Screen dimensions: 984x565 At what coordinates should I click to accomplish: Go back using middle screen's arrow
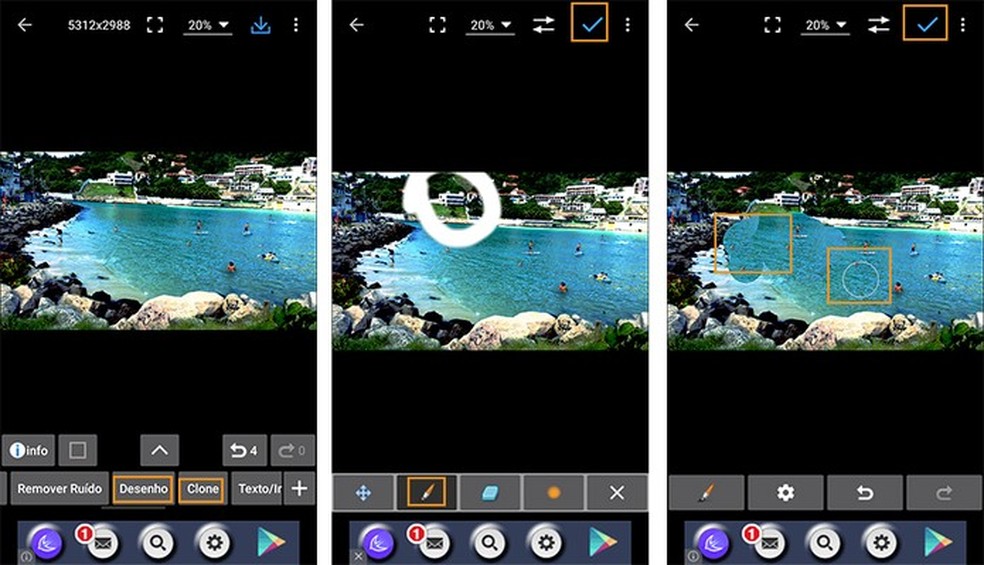(356, 25)
